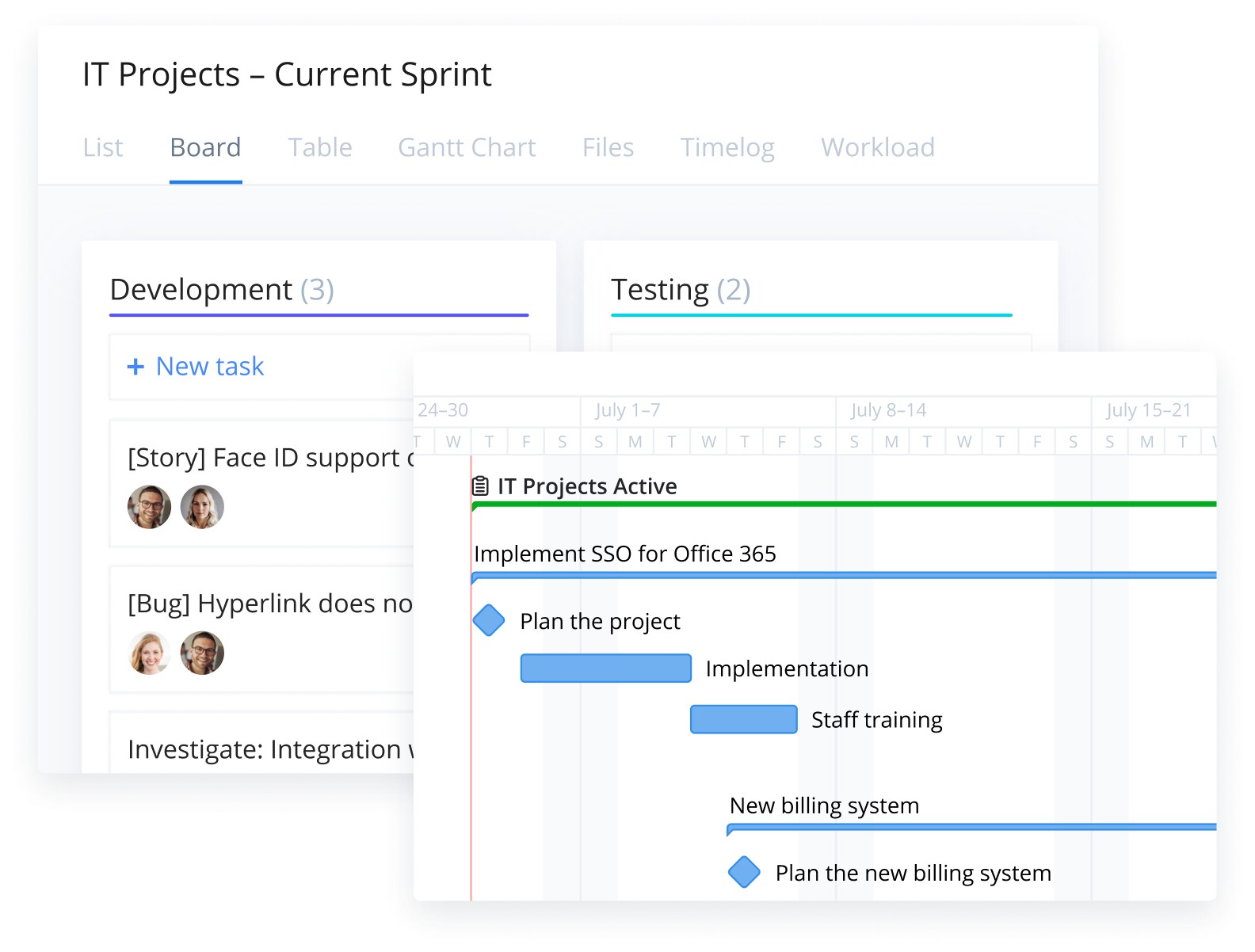Viewport: 1255px width, 952px height.
Task: Go to the Timelog tab
Action: pyautogui.click(x=727, y=147)
